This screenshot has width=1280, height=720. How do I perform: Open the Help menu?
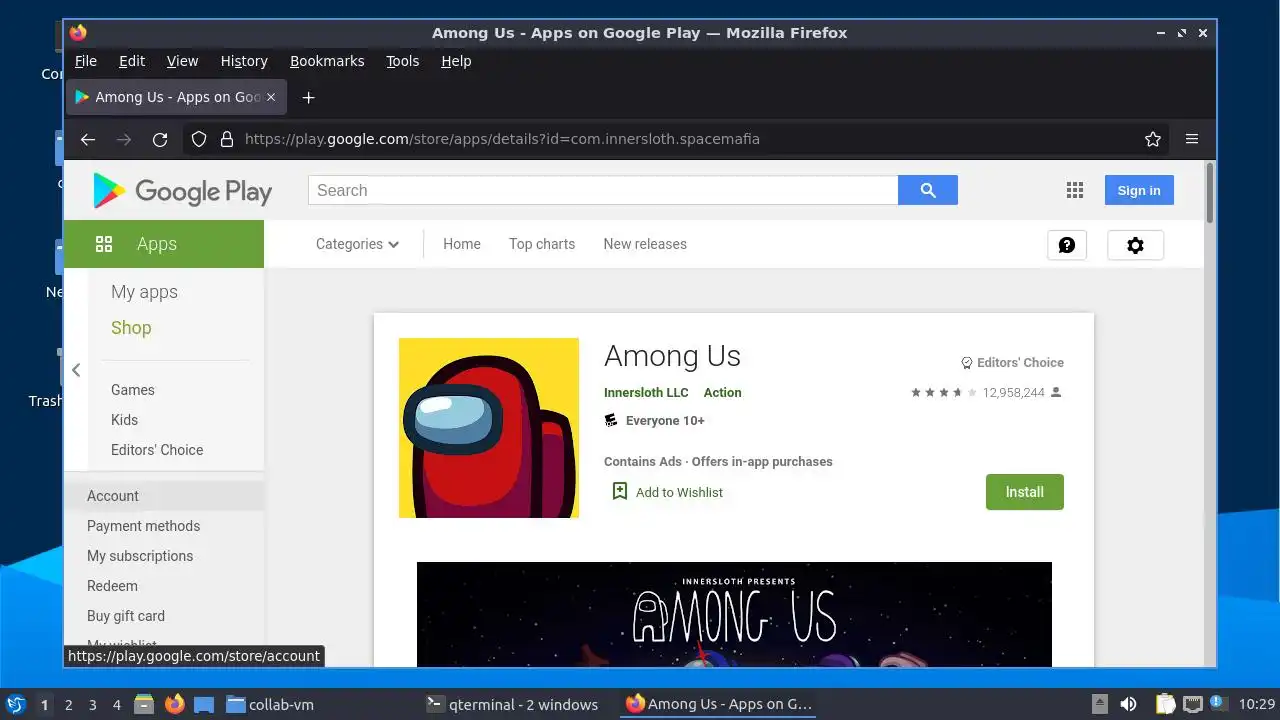point(456,61)
